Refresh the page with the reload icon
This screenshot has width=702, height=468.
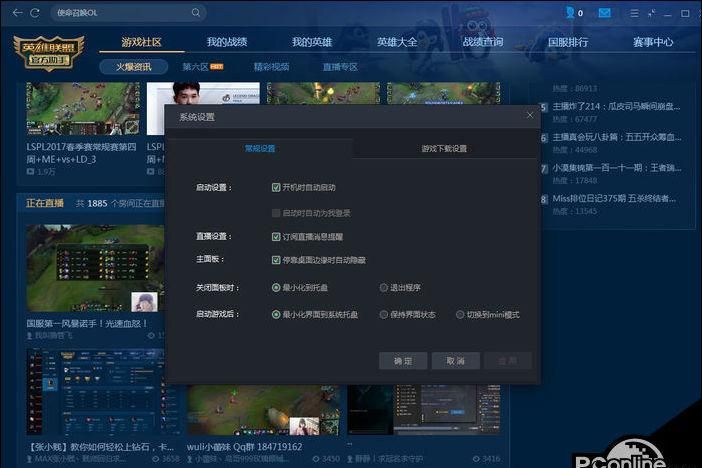click(35, 13)
